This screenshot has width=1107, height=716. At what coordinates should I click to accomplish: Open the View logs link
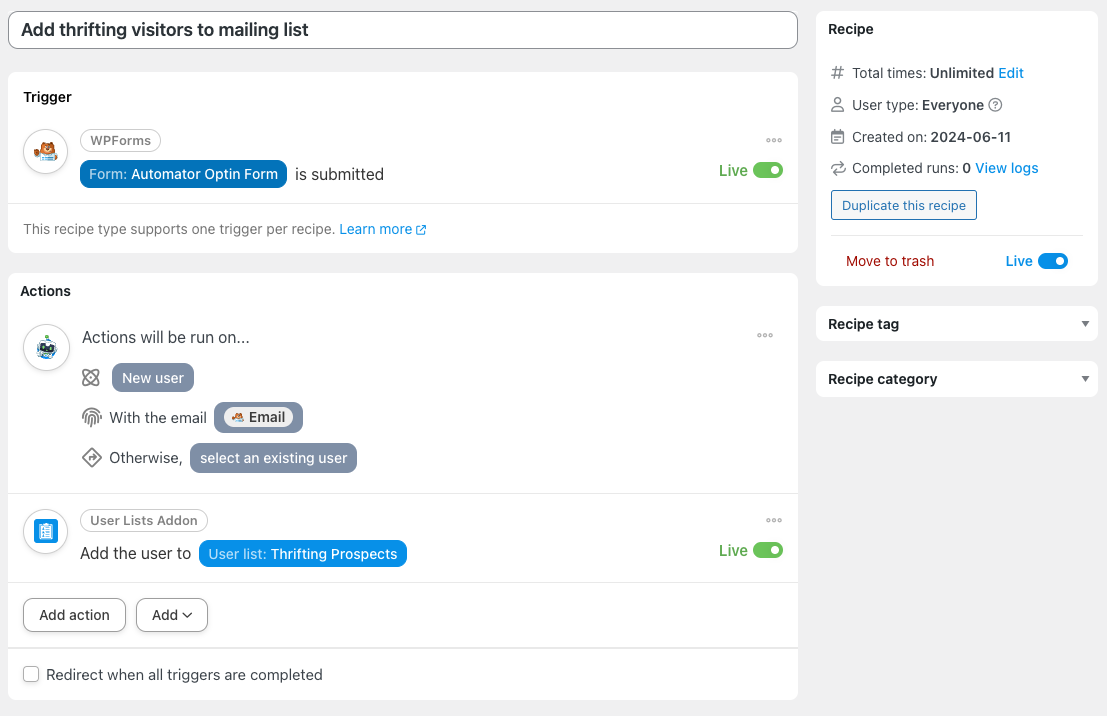pyautogui.click(x=1006, y=168)
